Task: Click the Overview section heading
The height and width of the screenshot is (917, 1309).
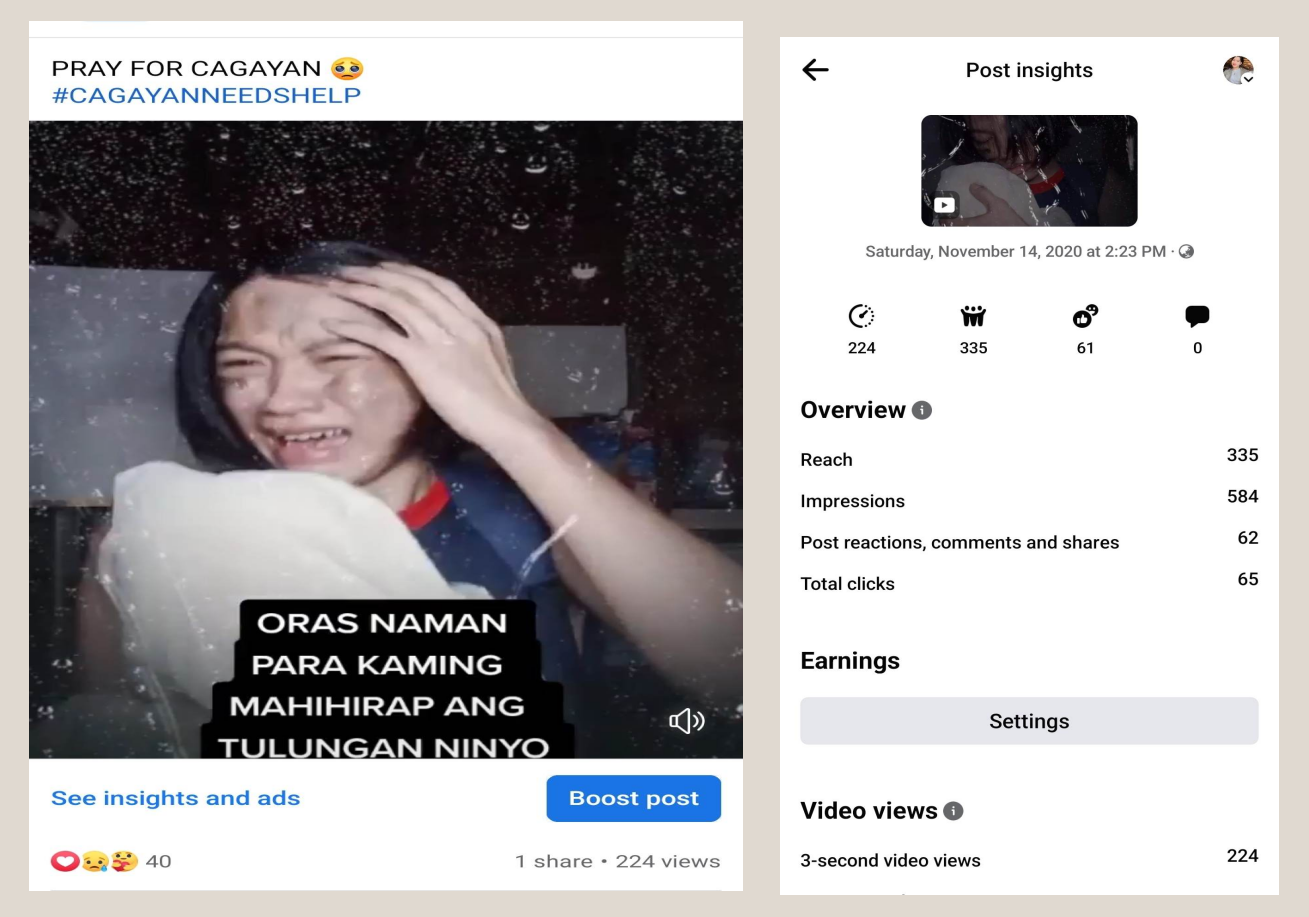Action: [853, 410]
